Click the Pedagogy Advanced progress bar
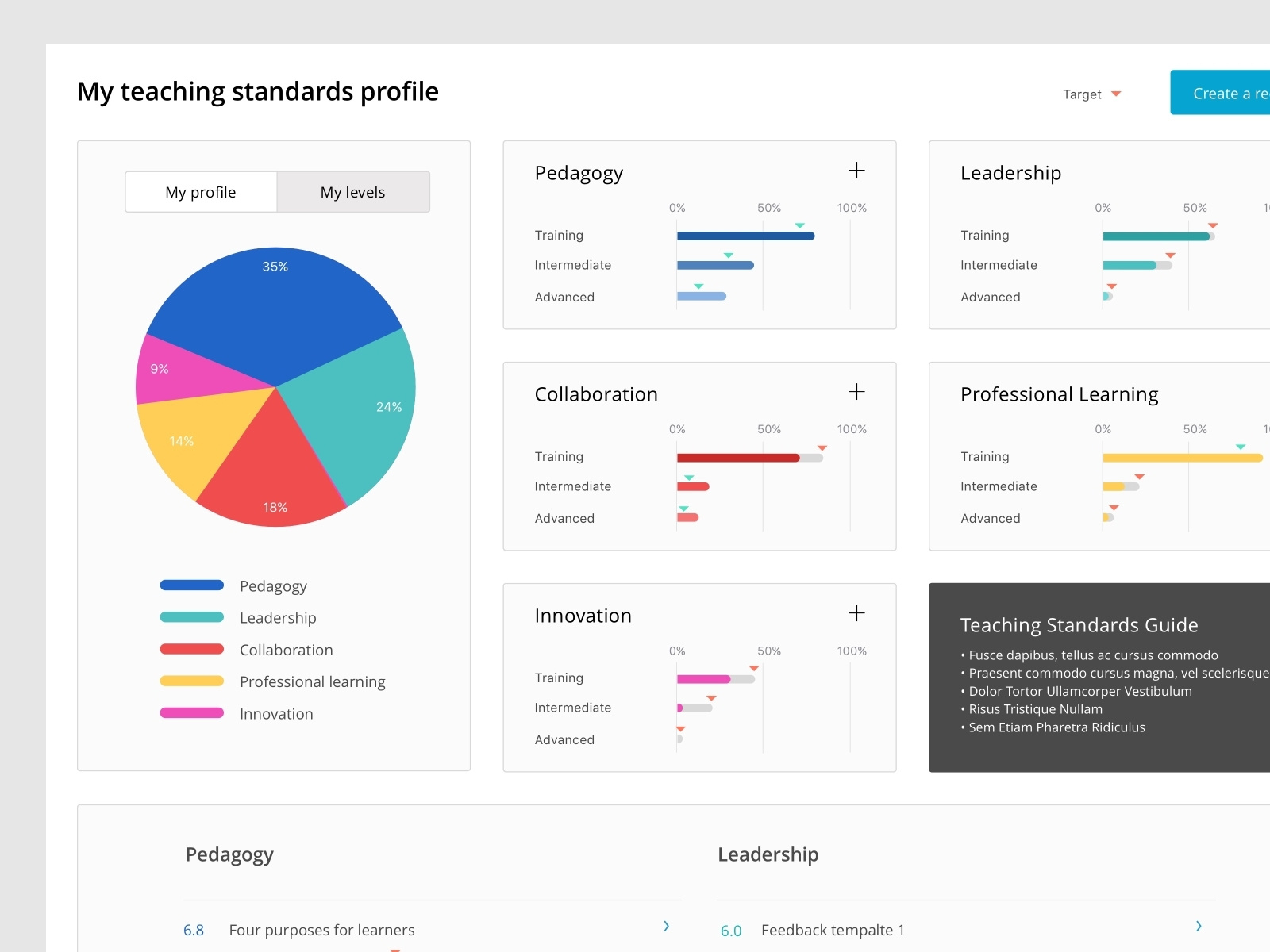This screenshot has width=1270, height=952. click(x=701, y=296)
